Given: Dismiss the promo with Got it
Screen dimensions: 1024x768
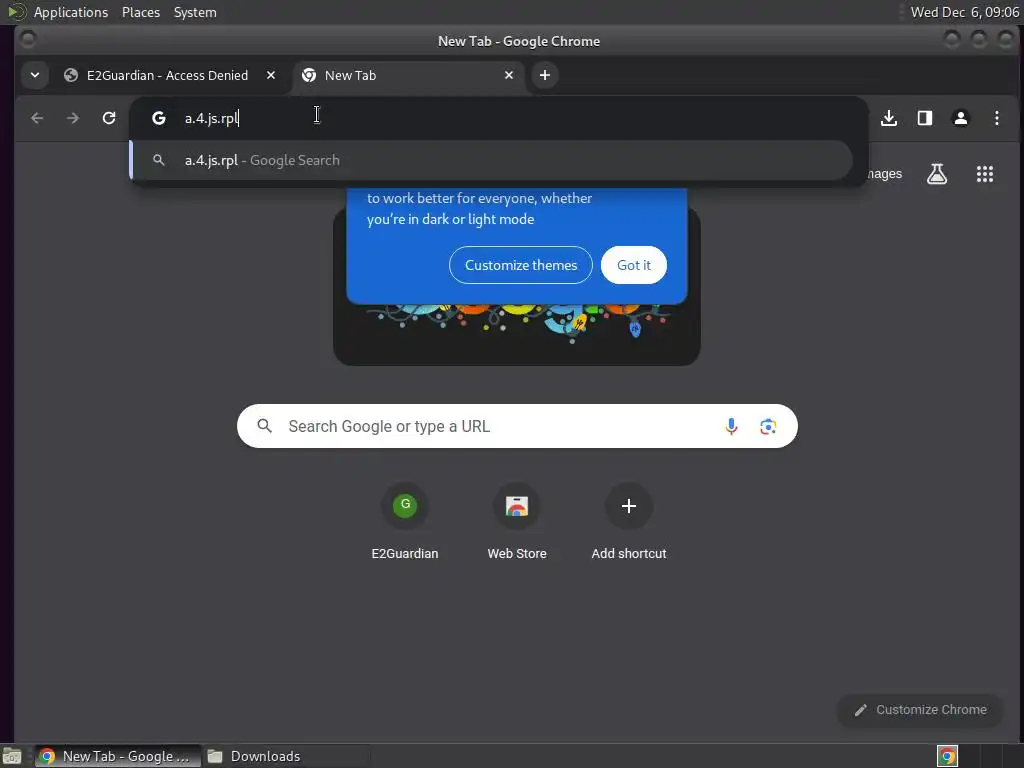Looking at the screenshot, I should [634, 265].
